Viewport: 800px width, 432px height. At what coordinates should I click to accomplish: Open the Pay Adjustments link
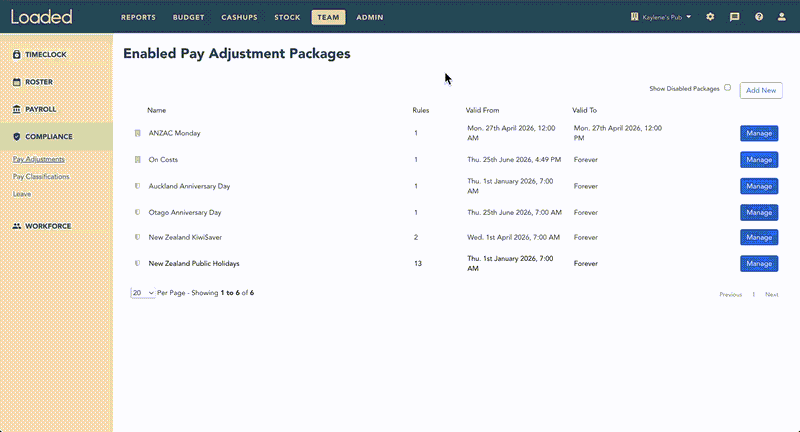click(39, 159)
